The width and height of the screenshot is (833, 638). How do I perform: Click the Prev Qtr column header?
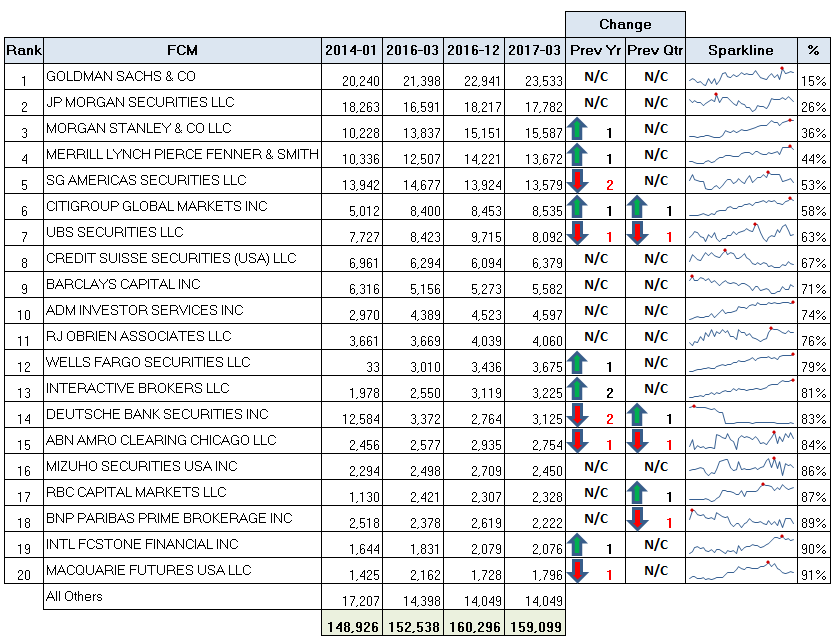tap(656, 50)
